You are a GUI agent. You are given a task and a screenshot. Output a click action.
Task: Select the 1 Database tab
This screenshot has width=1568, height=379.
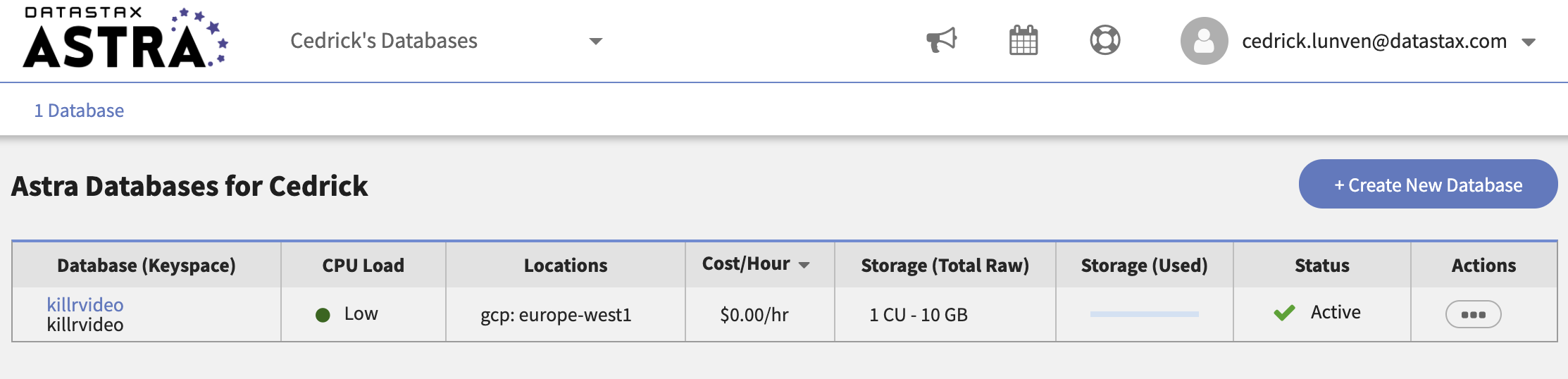click(79, 111)
